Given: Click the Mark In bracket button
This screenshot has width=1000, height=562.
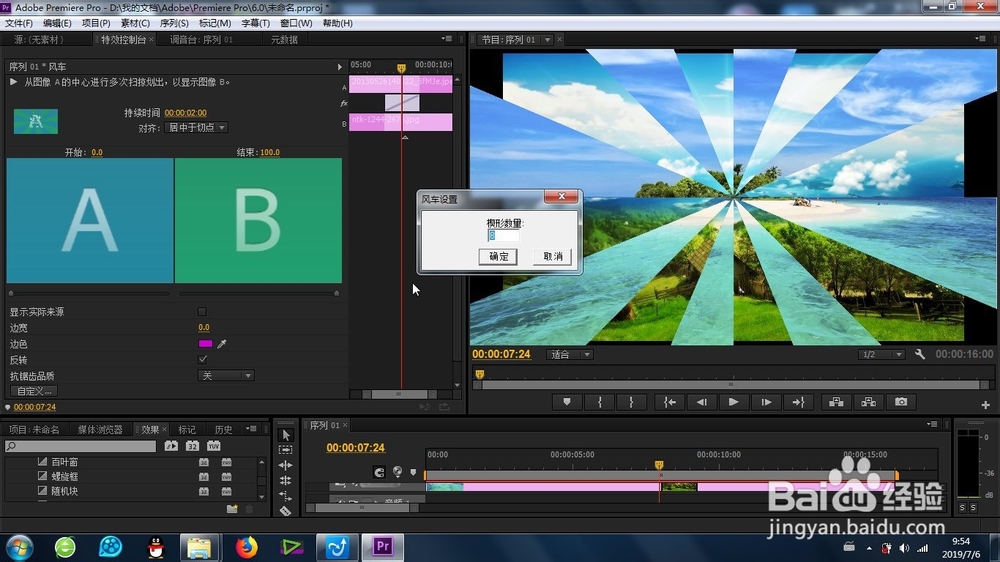Looking at the screenshot, I should pyautogui.click(x=599, y=402).
